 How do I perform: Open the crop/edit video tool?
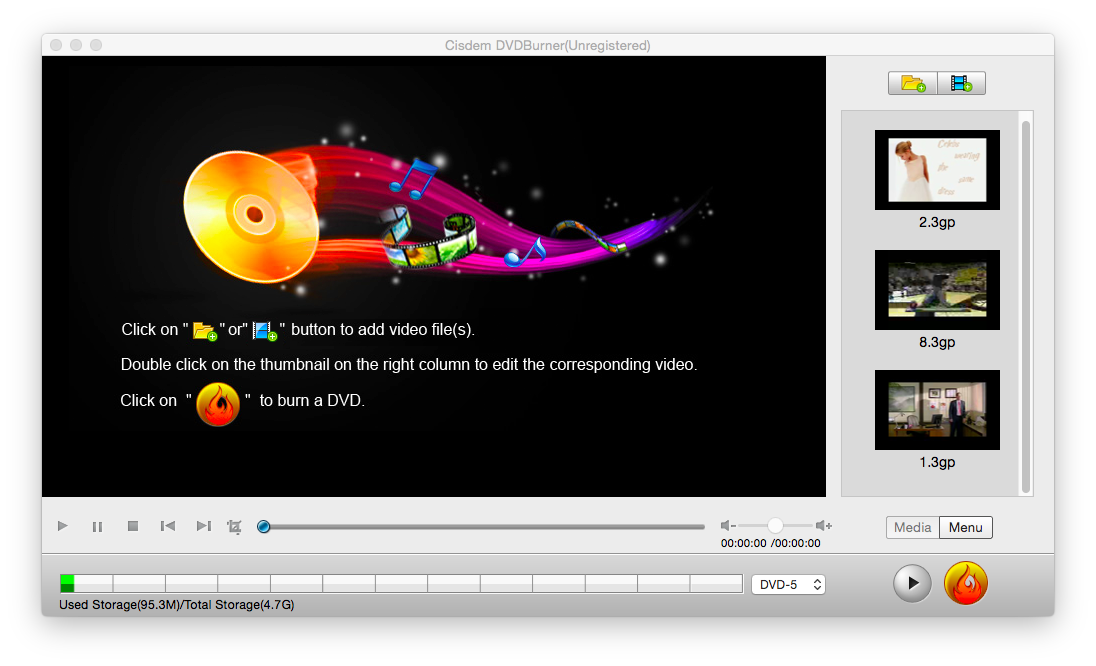pyautogui.click(x=235, y=527)
